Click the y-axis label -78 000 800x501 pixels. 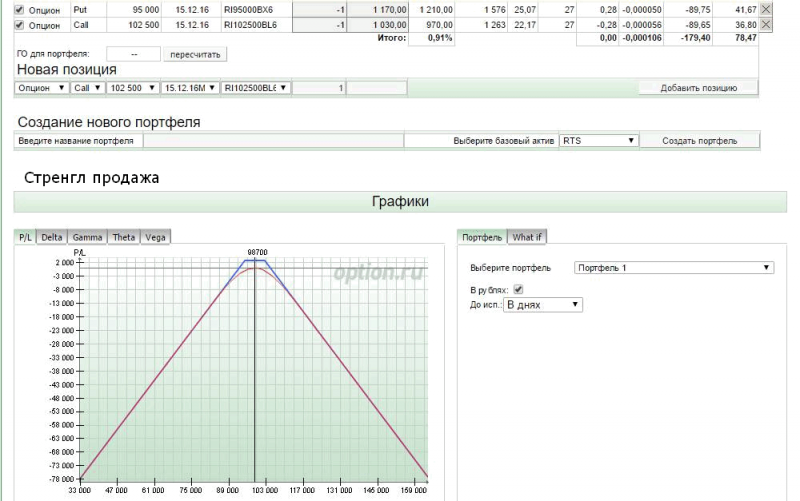click(62, 479)
